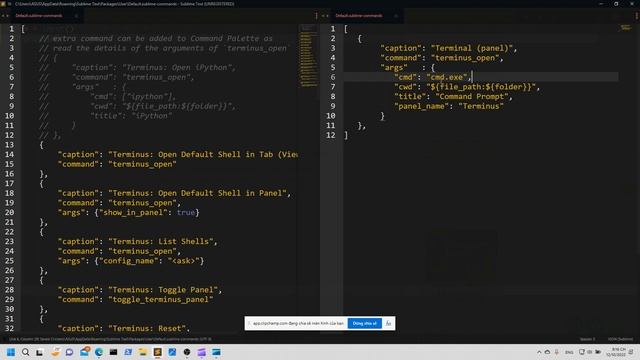The width and height of the screenshot is (640, 360).
Task: Click line number 13 in left gutter
Action: [9, 145]
